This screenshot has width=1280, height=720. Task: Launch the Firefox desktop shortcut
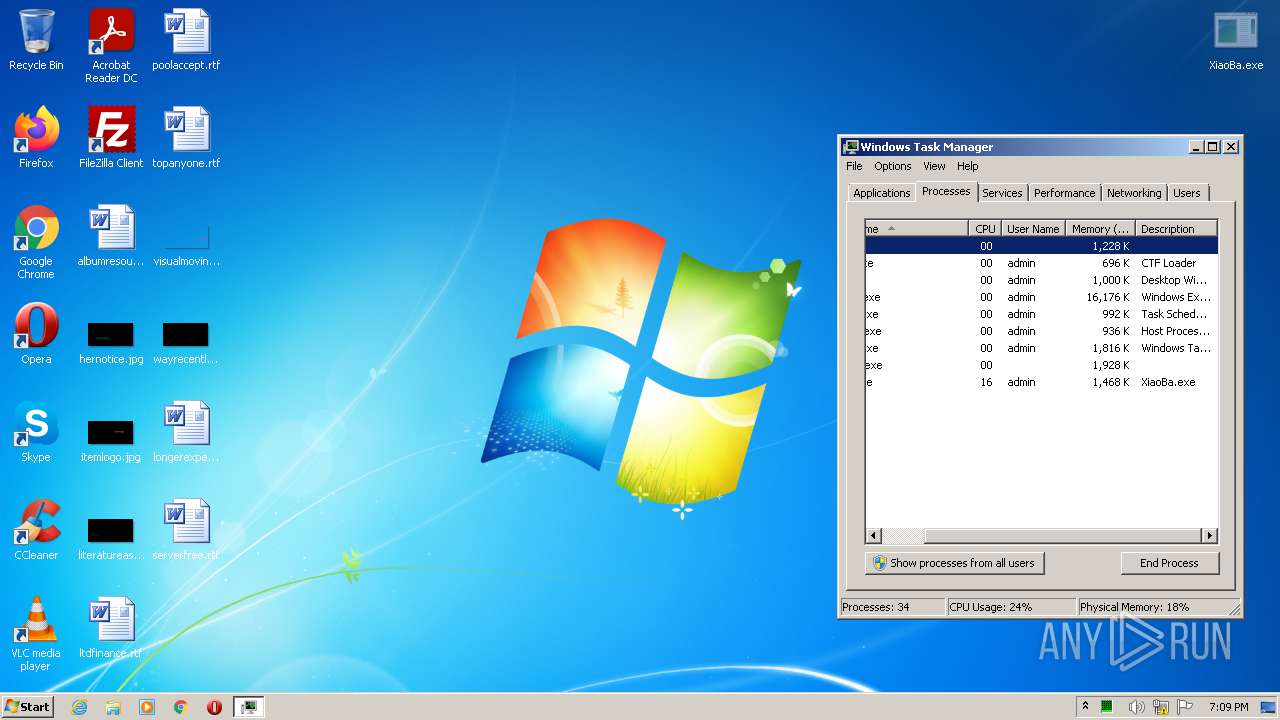36,138
